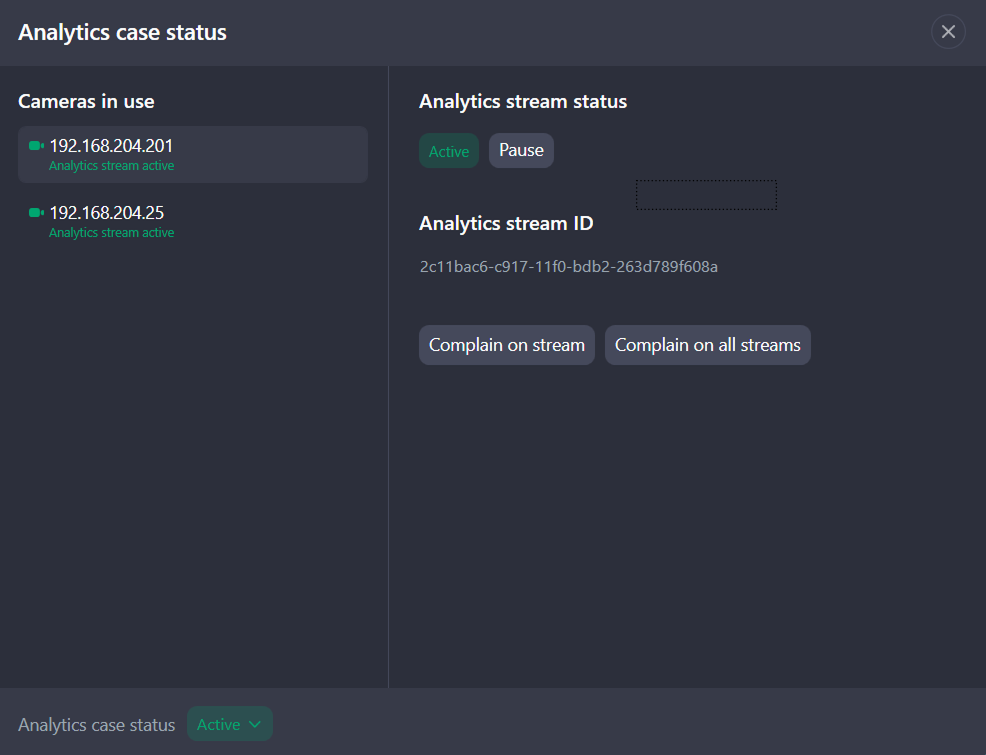Open the Analytics case status Active dropdown
This screenshot has height=755, width=986.
[x=229, y=725]
